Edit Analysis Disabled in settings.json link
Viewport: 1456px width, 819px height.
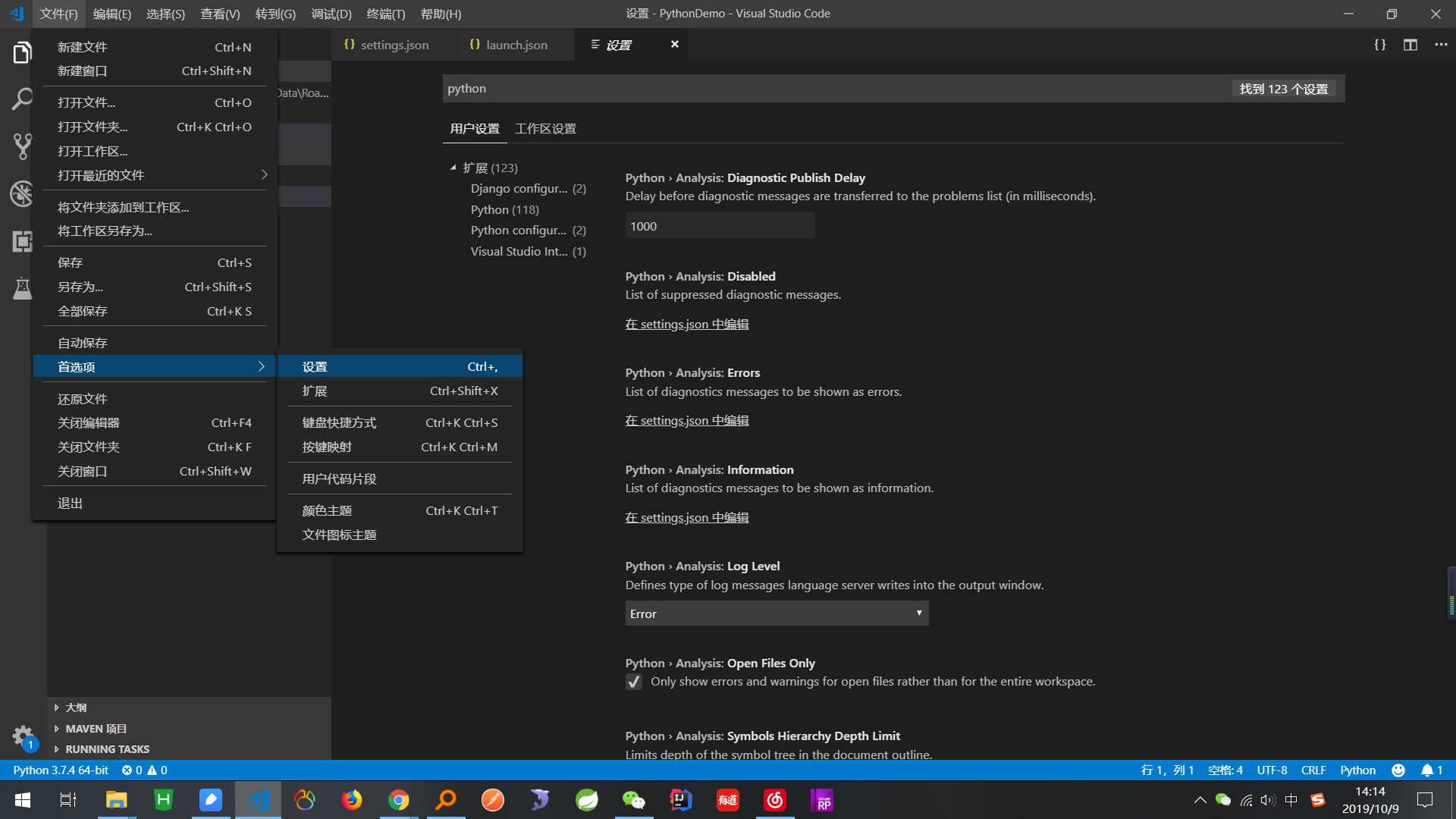[x=687, y=324]
